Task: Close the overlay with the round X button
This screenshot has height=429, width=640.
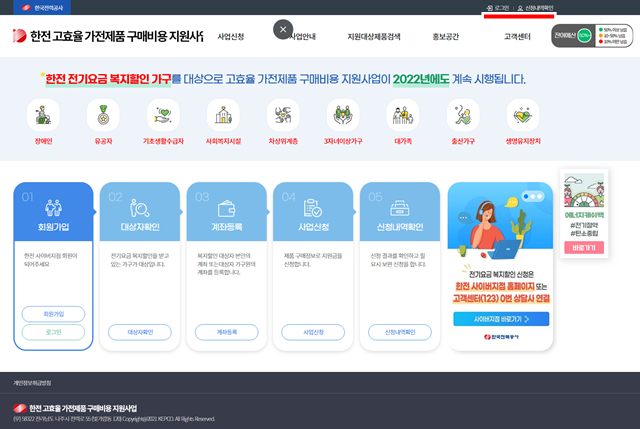Action: 283,29
